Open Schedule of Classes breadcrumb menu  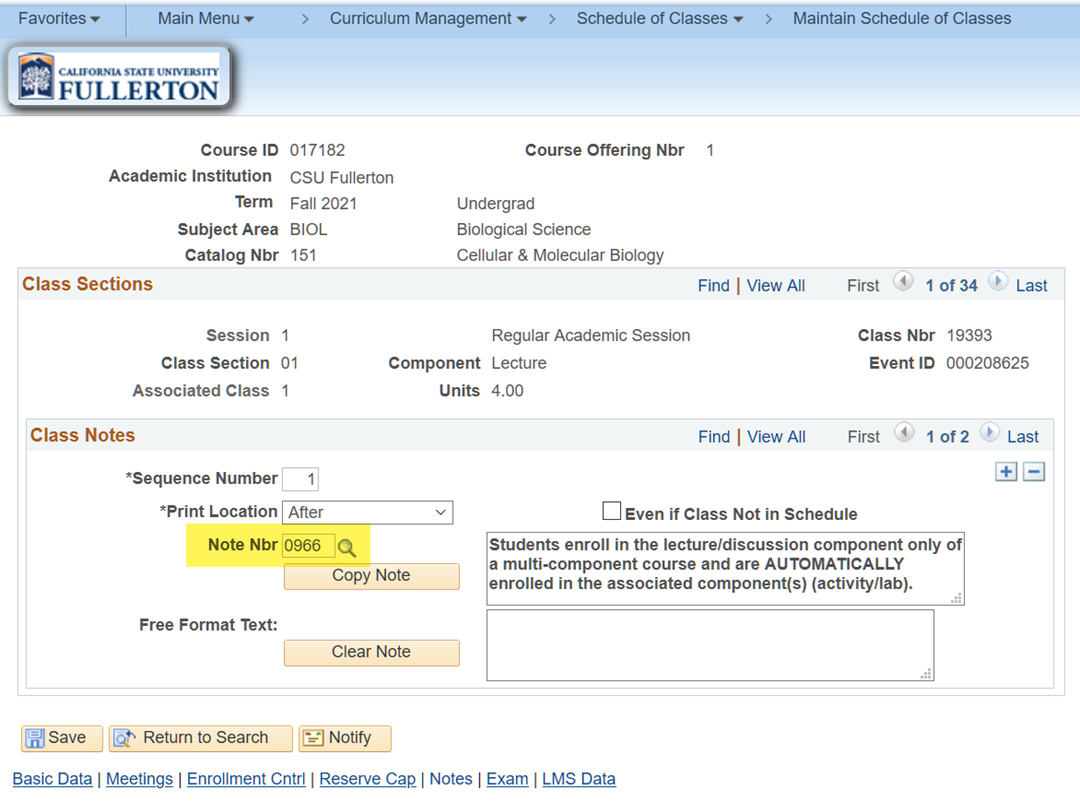[x=660, y=19]
